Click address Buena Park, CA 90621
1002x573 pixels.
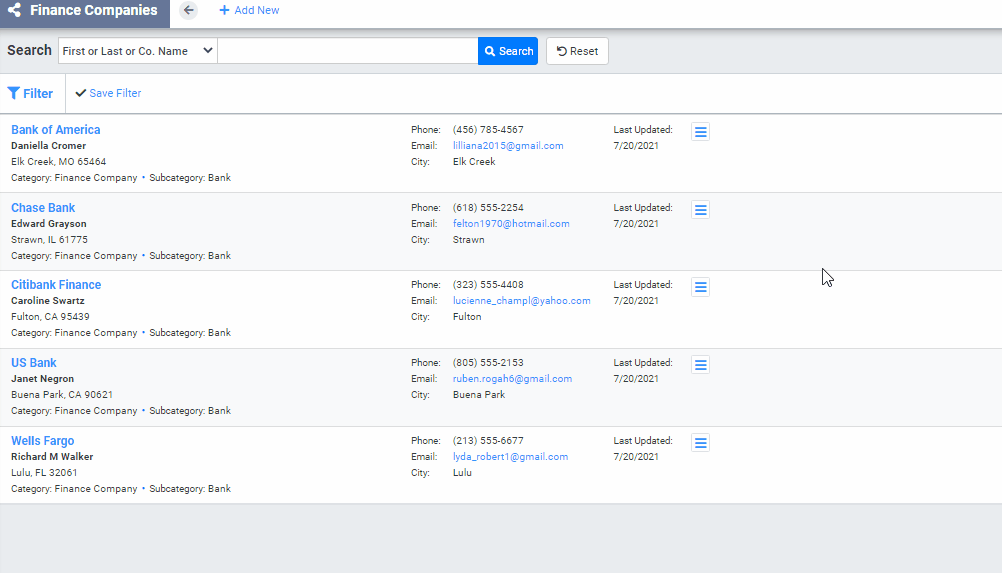pos(62,395)
